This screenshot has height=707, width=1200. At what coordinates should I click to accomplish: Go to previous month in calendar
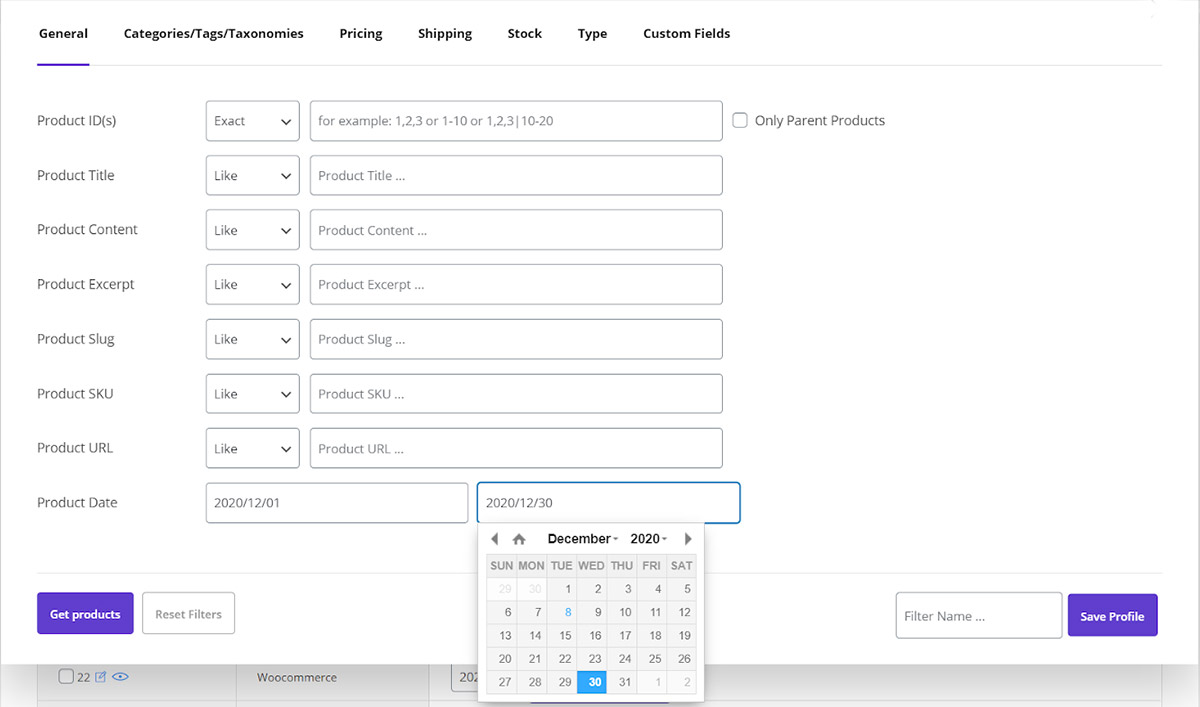pos(494,539)
